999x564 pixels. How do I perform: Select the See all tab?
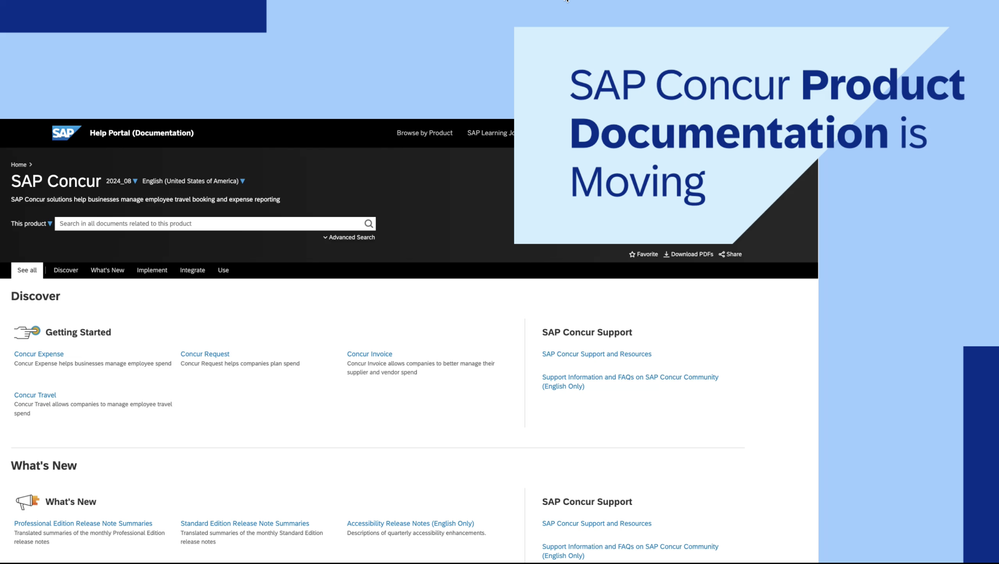pyautogui.click(x=27, y=270)
